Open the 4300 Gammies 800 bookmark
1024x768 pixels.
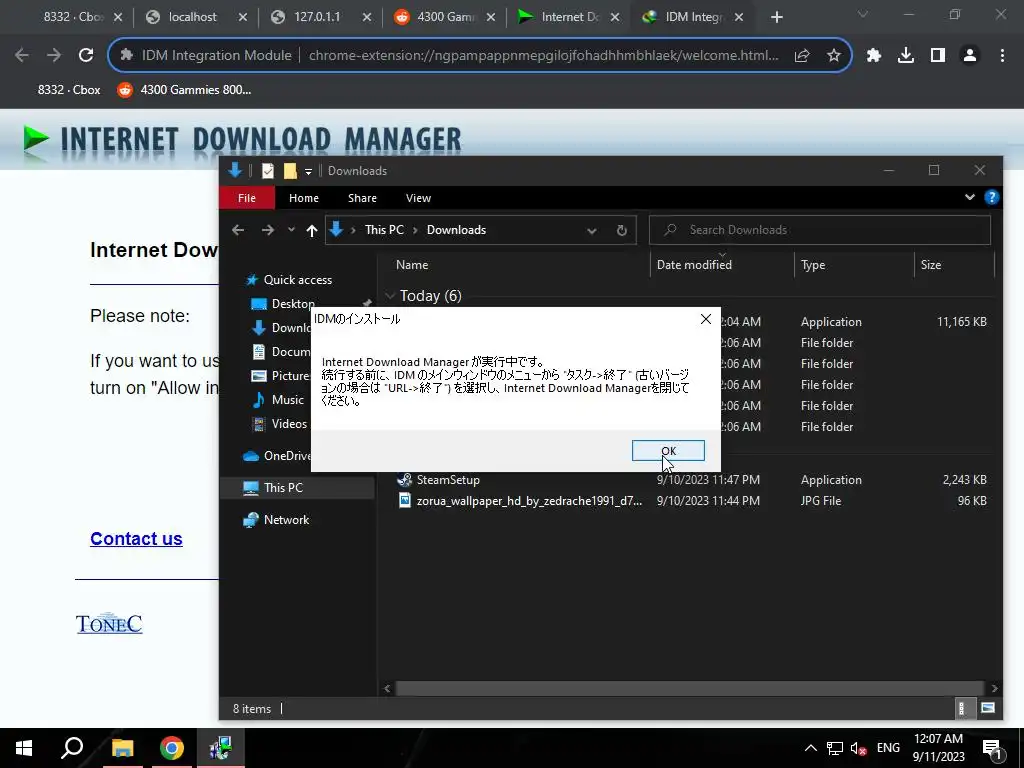pyautogui.click(x=184, y=90)
